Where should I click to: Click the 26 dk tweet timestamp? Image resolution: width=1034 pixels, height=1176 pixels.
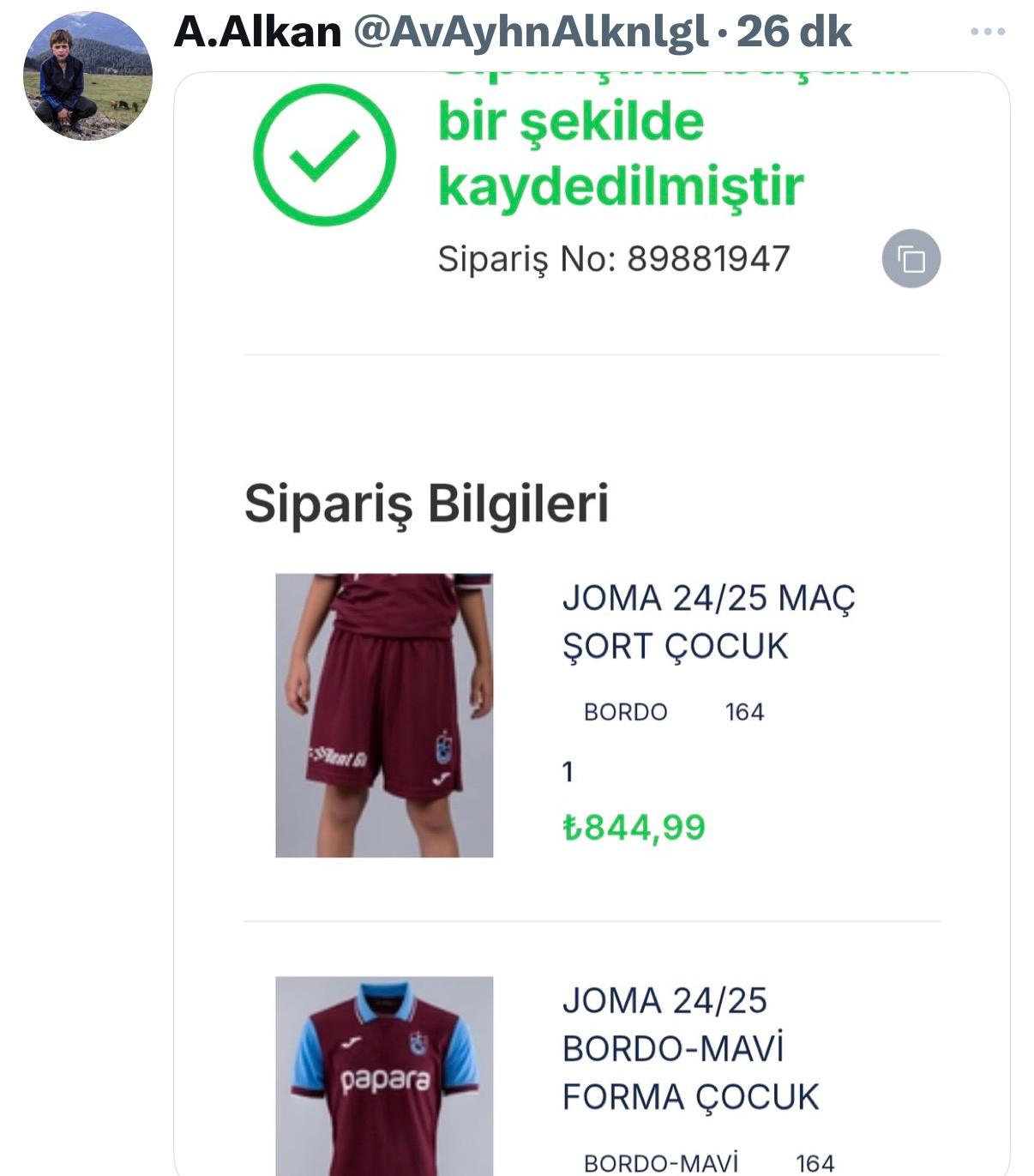click(794, 33)
